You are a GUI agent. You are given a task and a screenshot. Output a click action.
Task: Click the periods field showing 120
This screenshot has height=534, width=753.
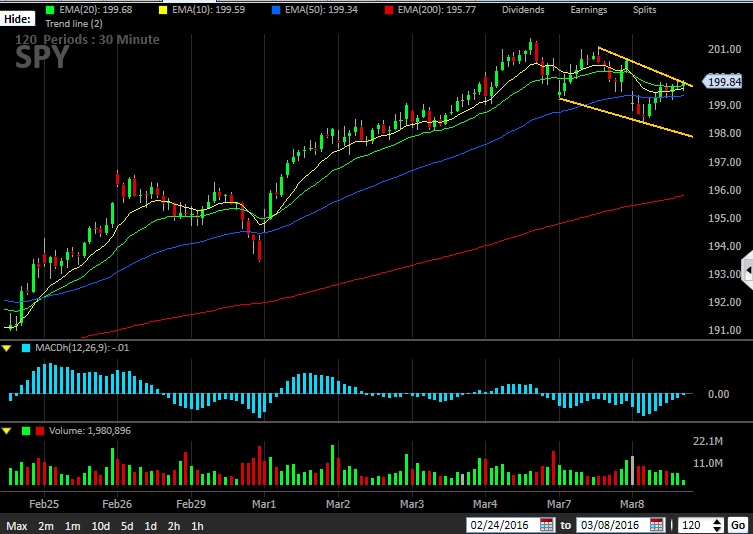[x=693, y=525]
